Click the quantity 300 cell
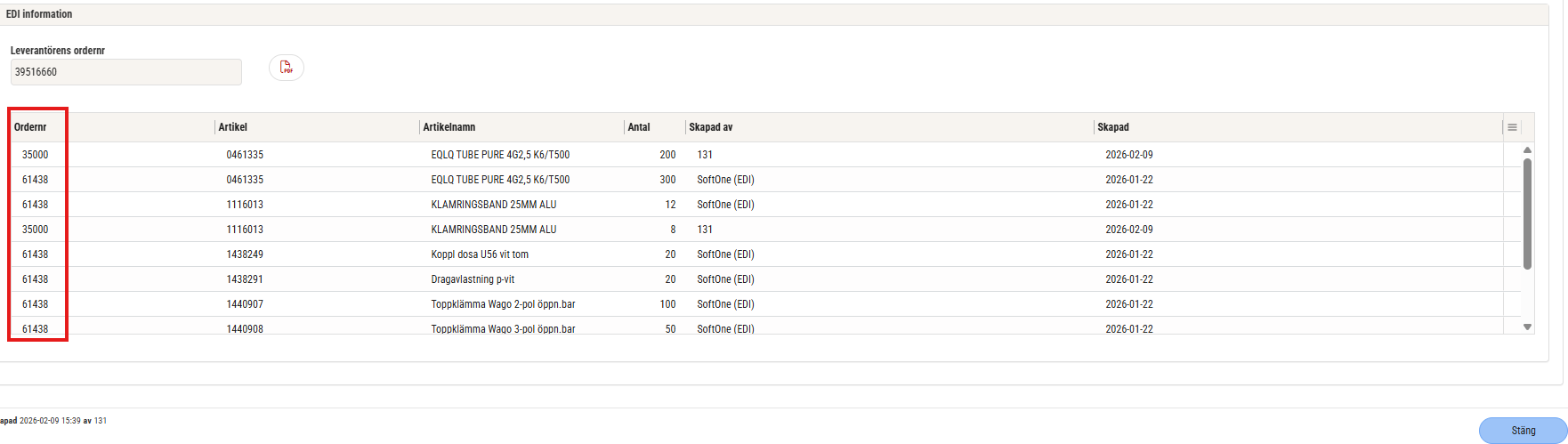 [667, 180]
